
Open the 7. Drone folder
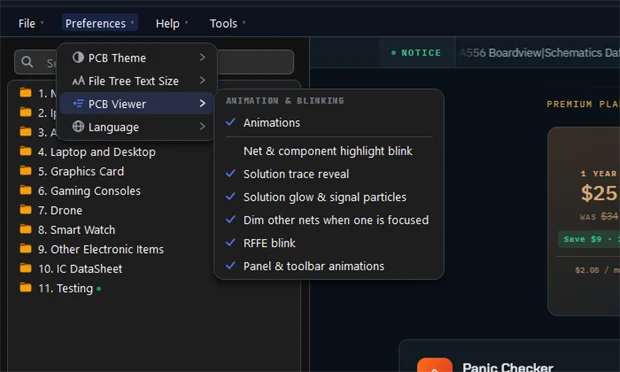point(60,210)
